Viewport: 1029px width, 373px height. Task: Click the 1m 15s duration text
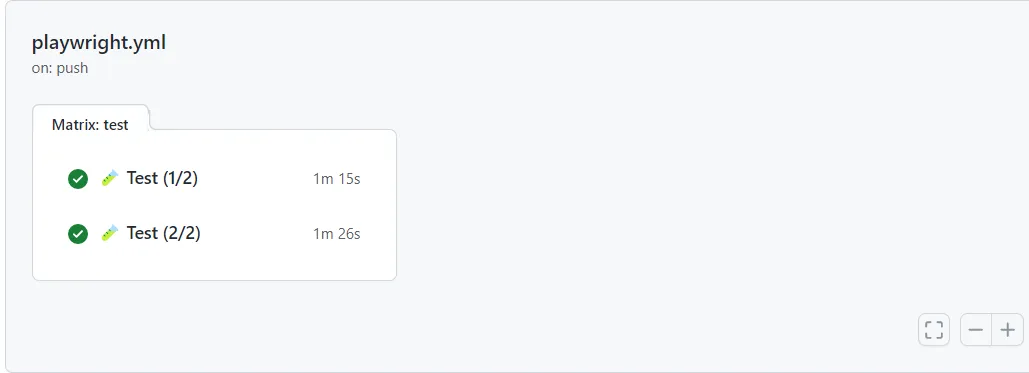pos(337,179)
